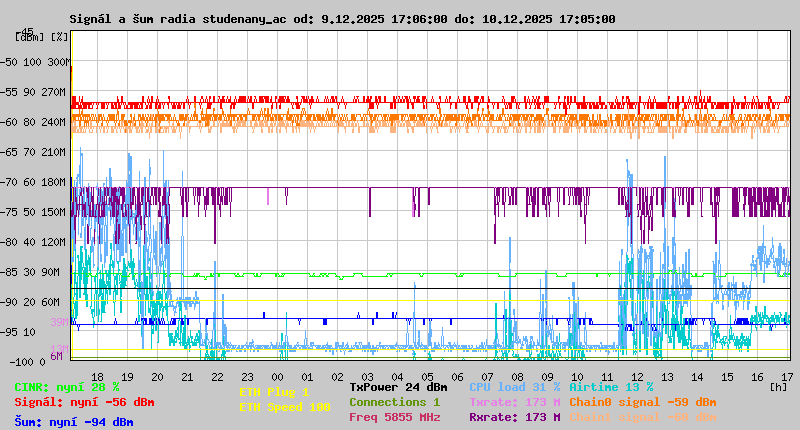800x430 pixels.
Task: Click the '-55 90 270M' y-axis label
Action: coord(33,92)
